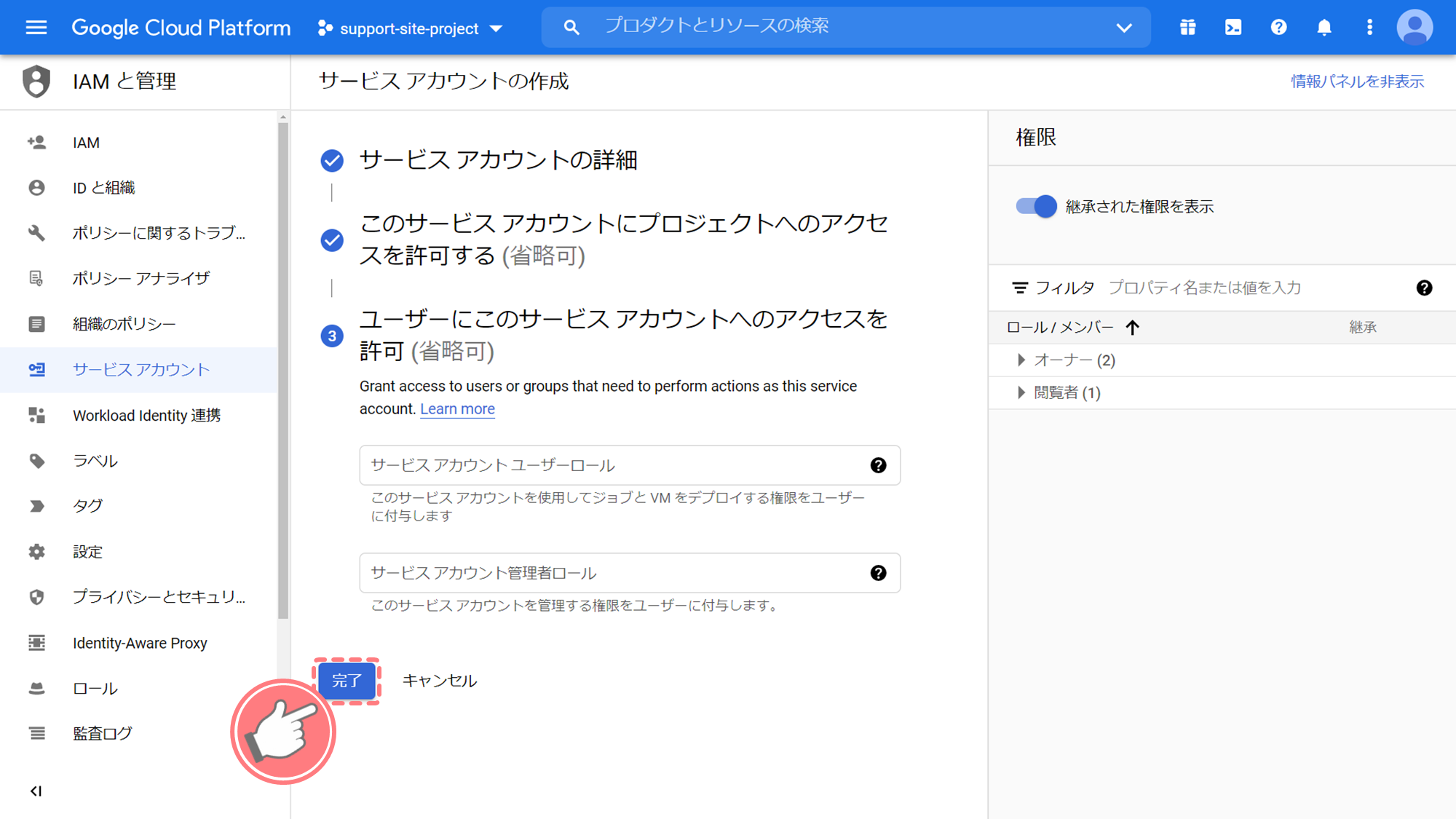The image size is (1456, 819).
Task: Focus サービス アカウント ユーザーロール field
Action: point(630,465)
